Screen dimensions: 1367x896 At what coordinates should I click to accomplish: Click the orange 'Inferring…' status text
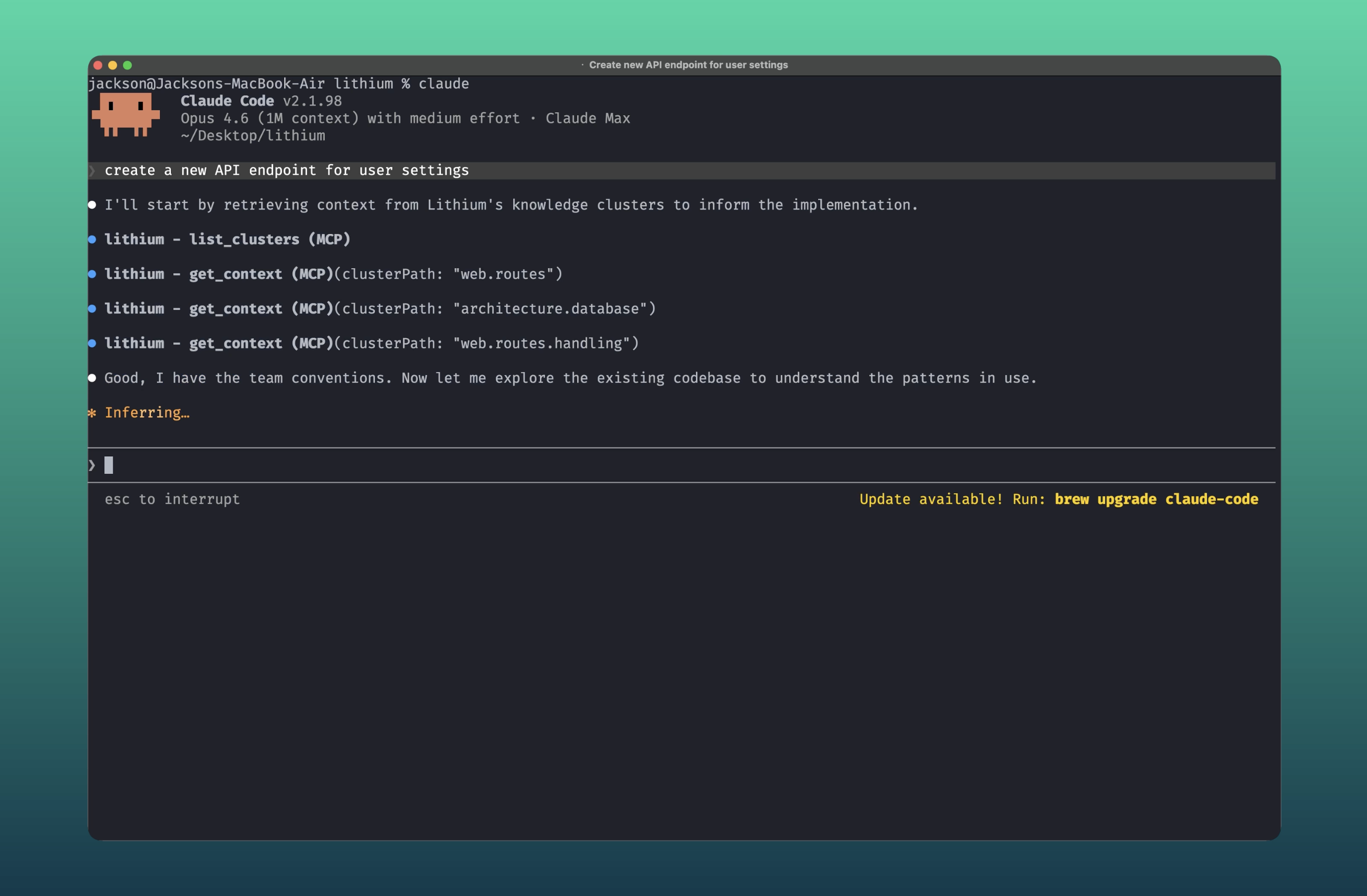[147, 412]
